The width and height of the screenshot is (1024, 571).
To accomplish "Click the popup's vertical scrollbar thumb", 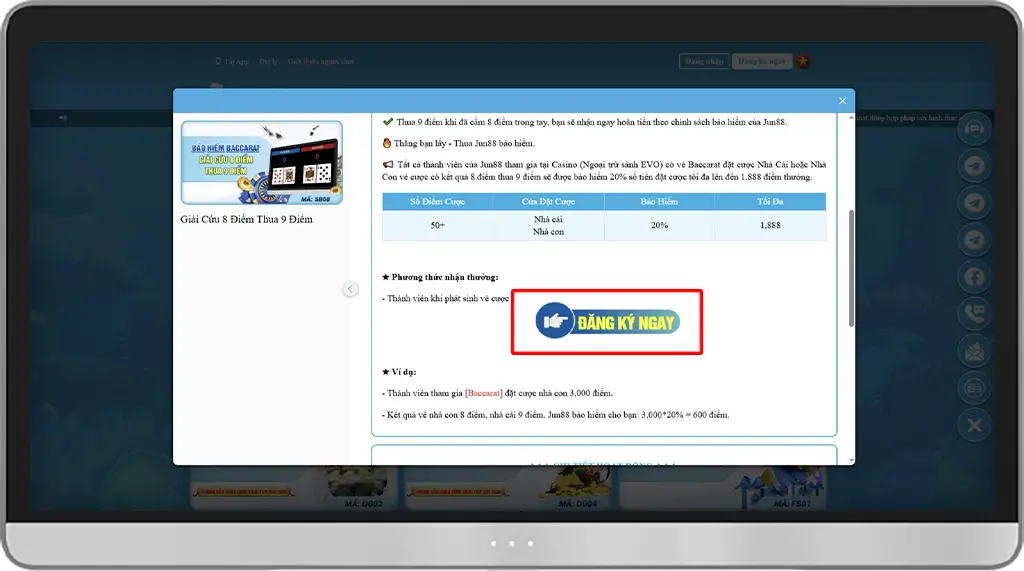I will coord(851,268).
